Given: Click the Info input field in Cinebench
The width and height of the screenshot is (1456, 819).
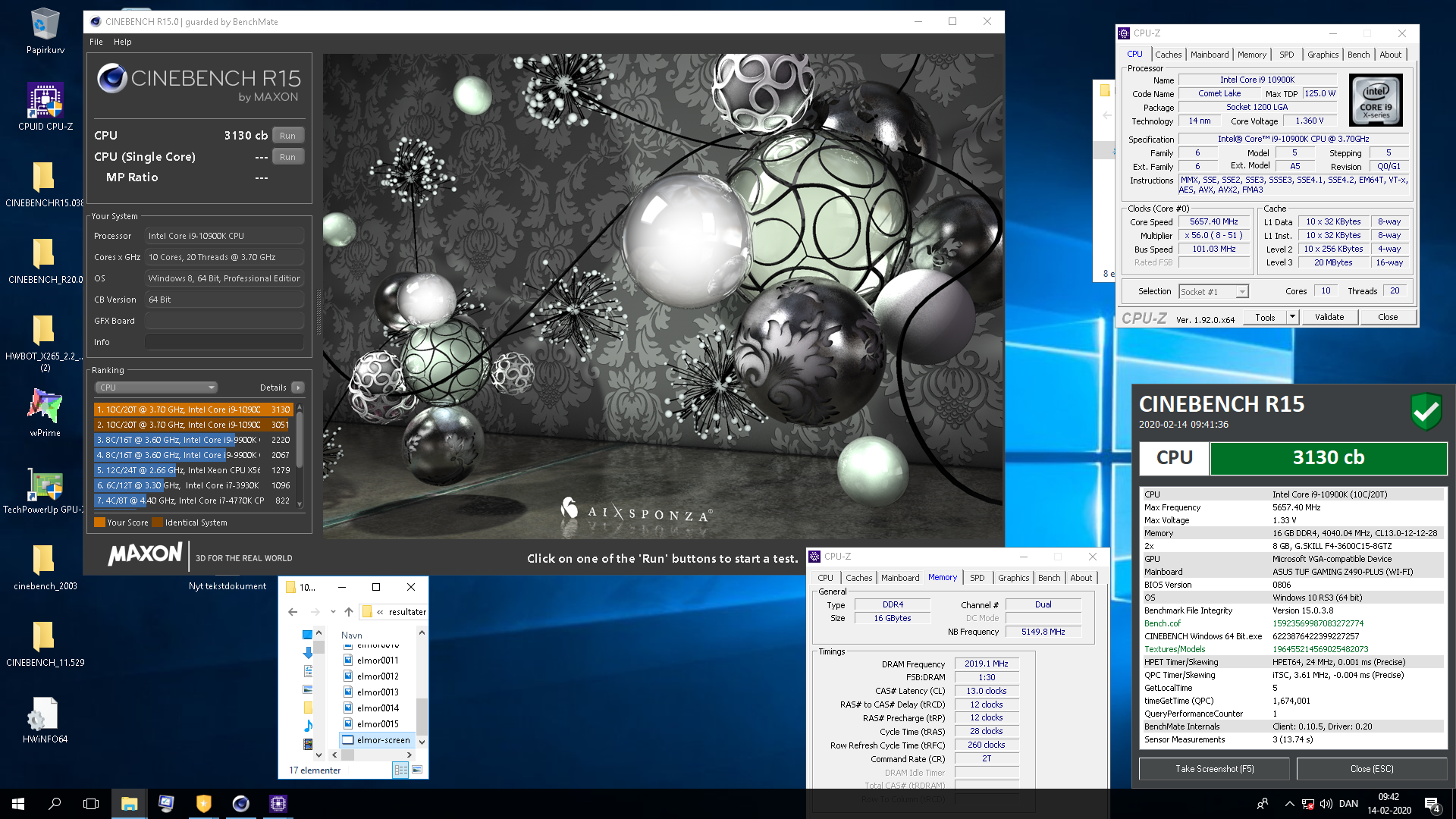Looking at the screenshot, I should tap(224, 342).
